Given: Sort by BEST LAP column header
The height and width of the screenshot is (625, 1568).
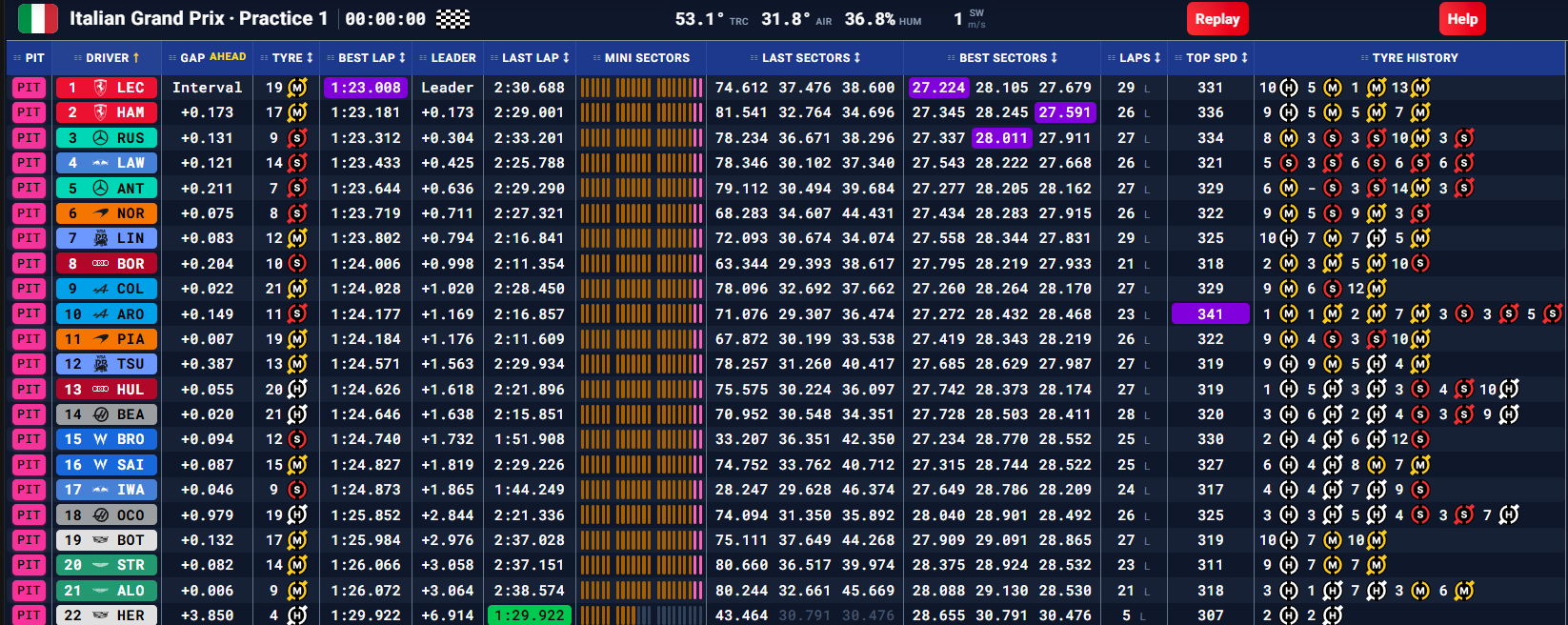Looking at the screenshot, I should [372, 58].
